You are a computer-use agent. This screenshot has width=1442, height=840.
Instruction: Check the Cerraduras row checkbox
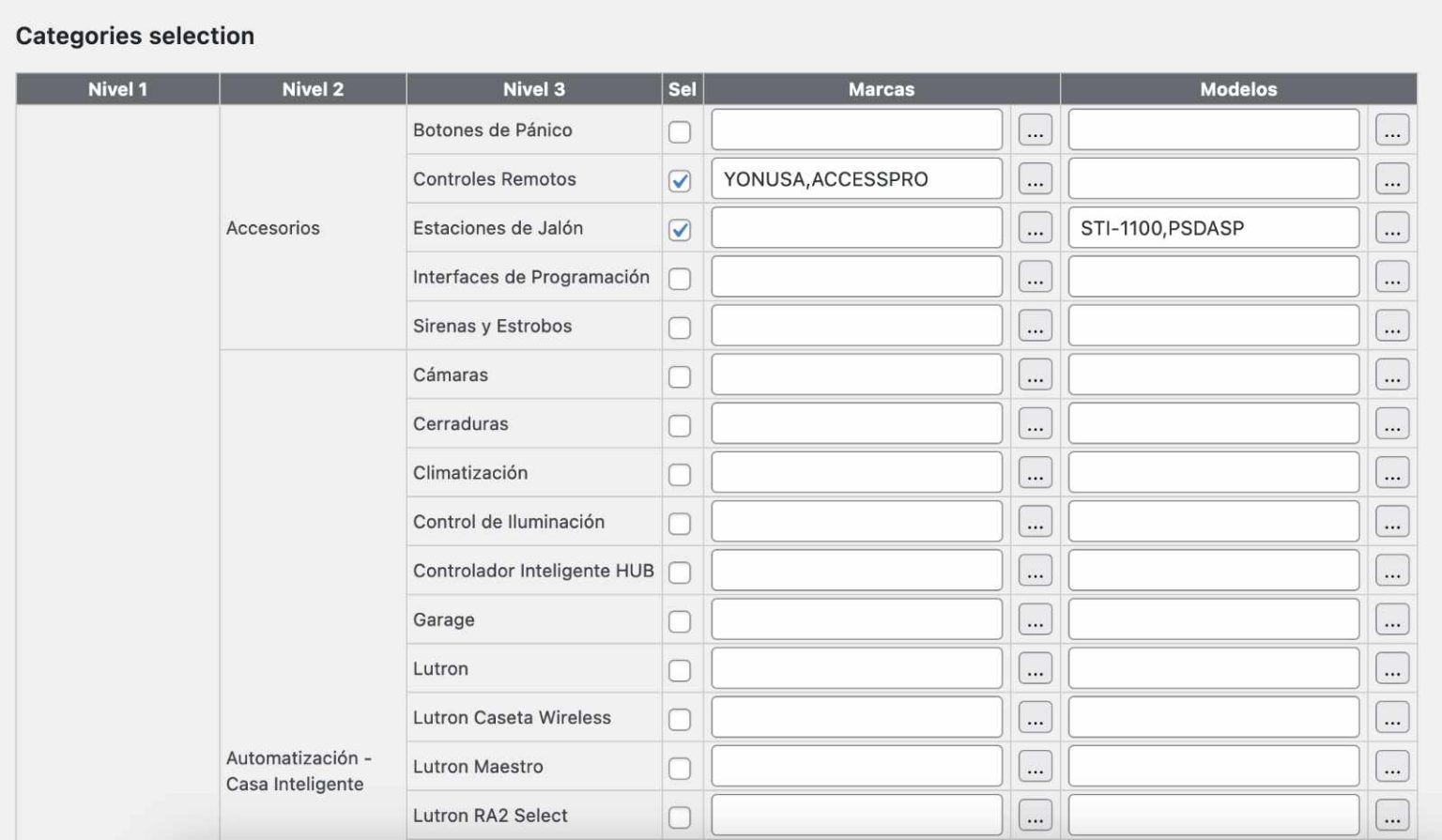pyautogui.click(x=680, y=425)
